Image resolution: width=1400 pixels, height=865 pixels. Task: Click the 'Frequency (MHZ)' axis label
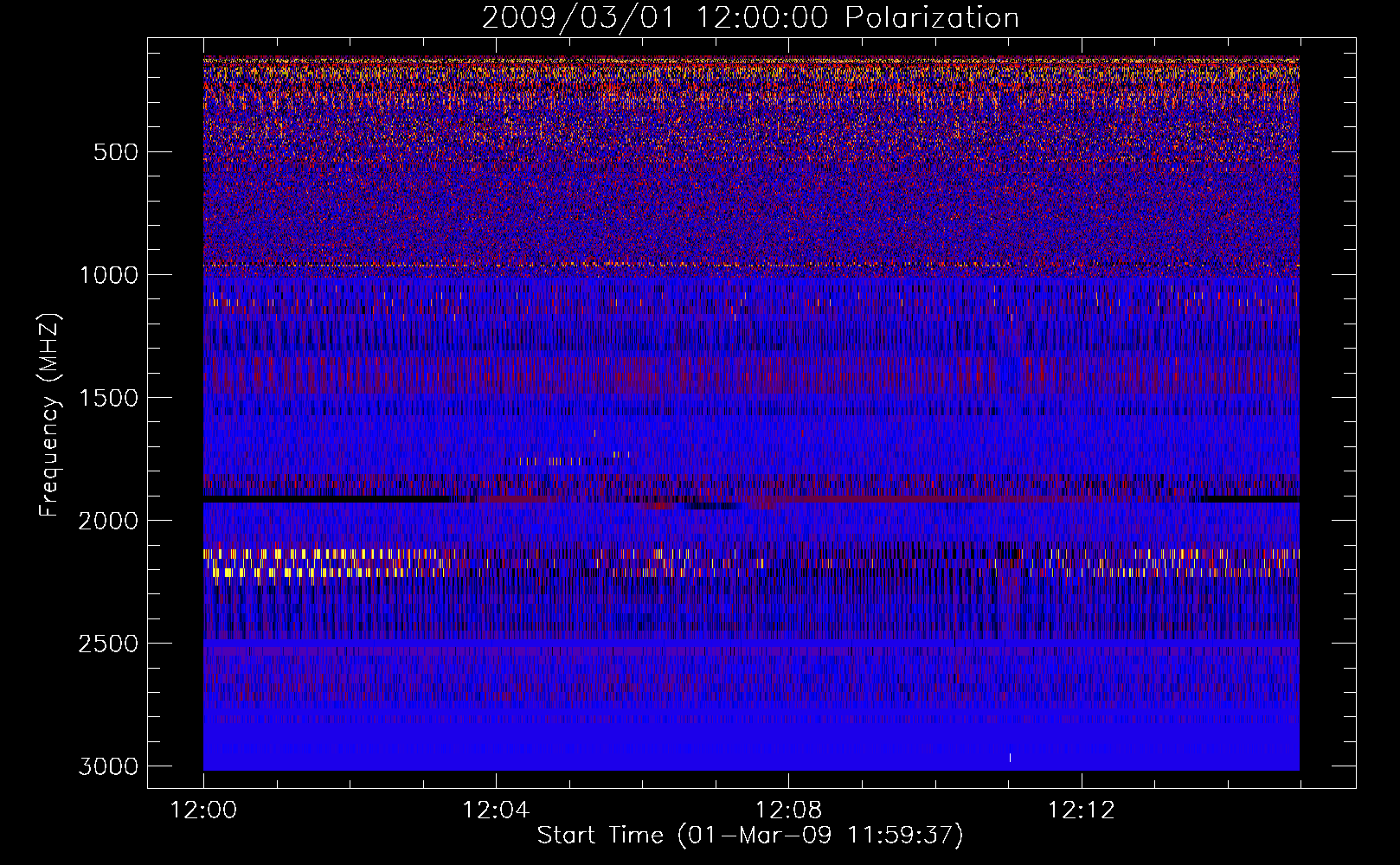pos(49,415)
